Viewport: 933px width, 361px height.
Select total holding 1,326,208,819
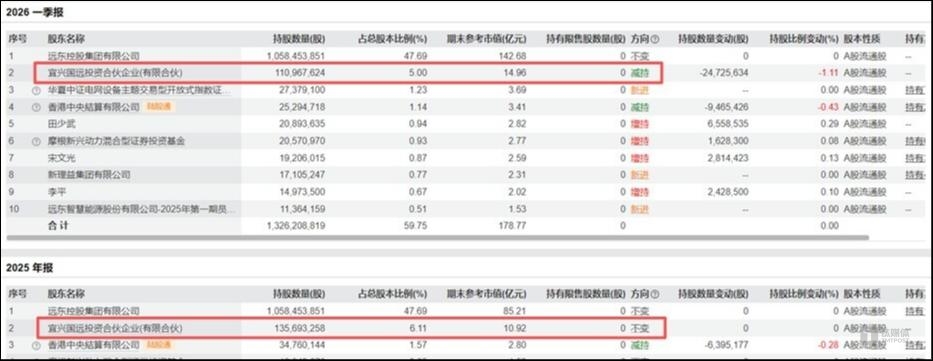[x=296, y=226]
